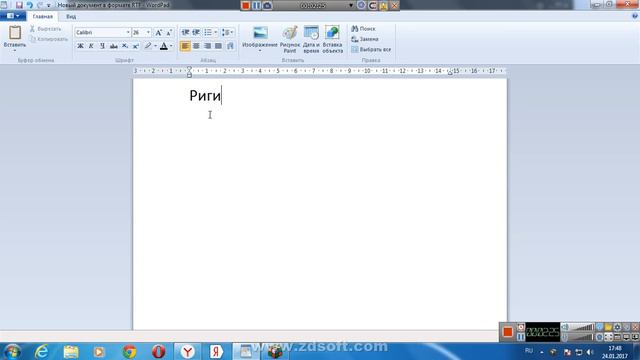
Task: Open the Calibri font family dropdown
Action: coord(128,32)
